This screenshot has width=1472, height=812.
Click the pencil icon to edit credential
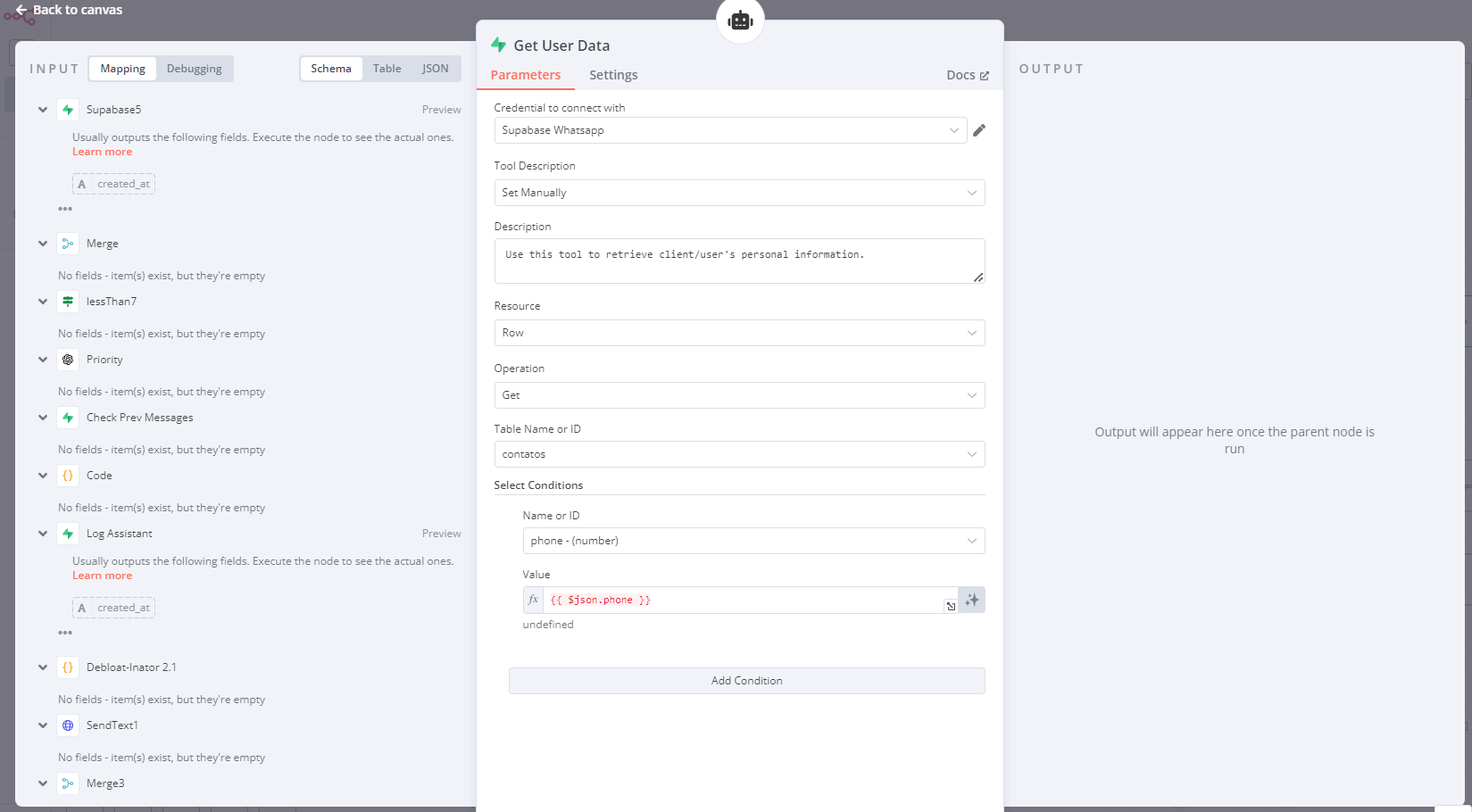coord(979,130)
